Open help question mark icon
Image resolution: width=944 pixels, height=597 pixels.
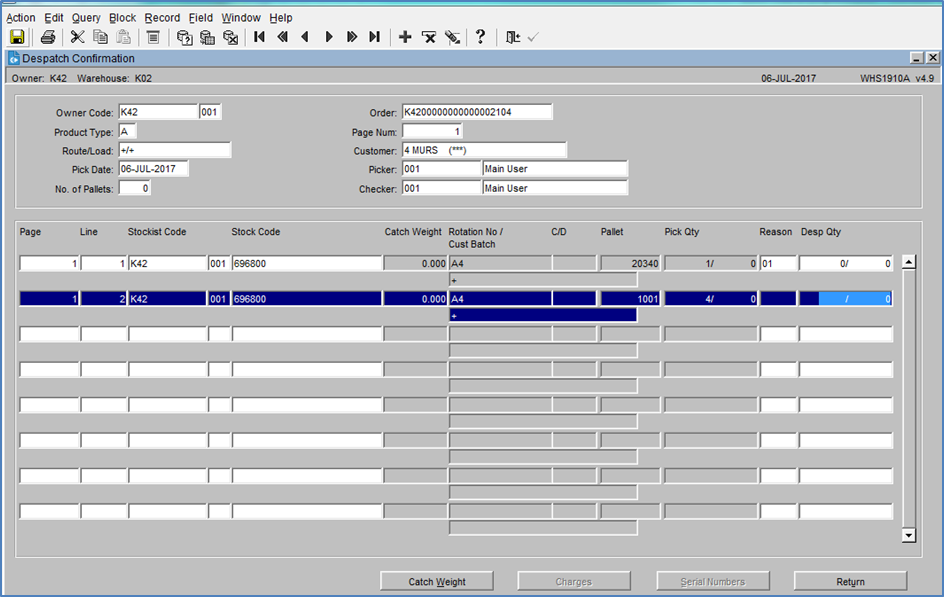pyautogui.click(x=480, y=37)
